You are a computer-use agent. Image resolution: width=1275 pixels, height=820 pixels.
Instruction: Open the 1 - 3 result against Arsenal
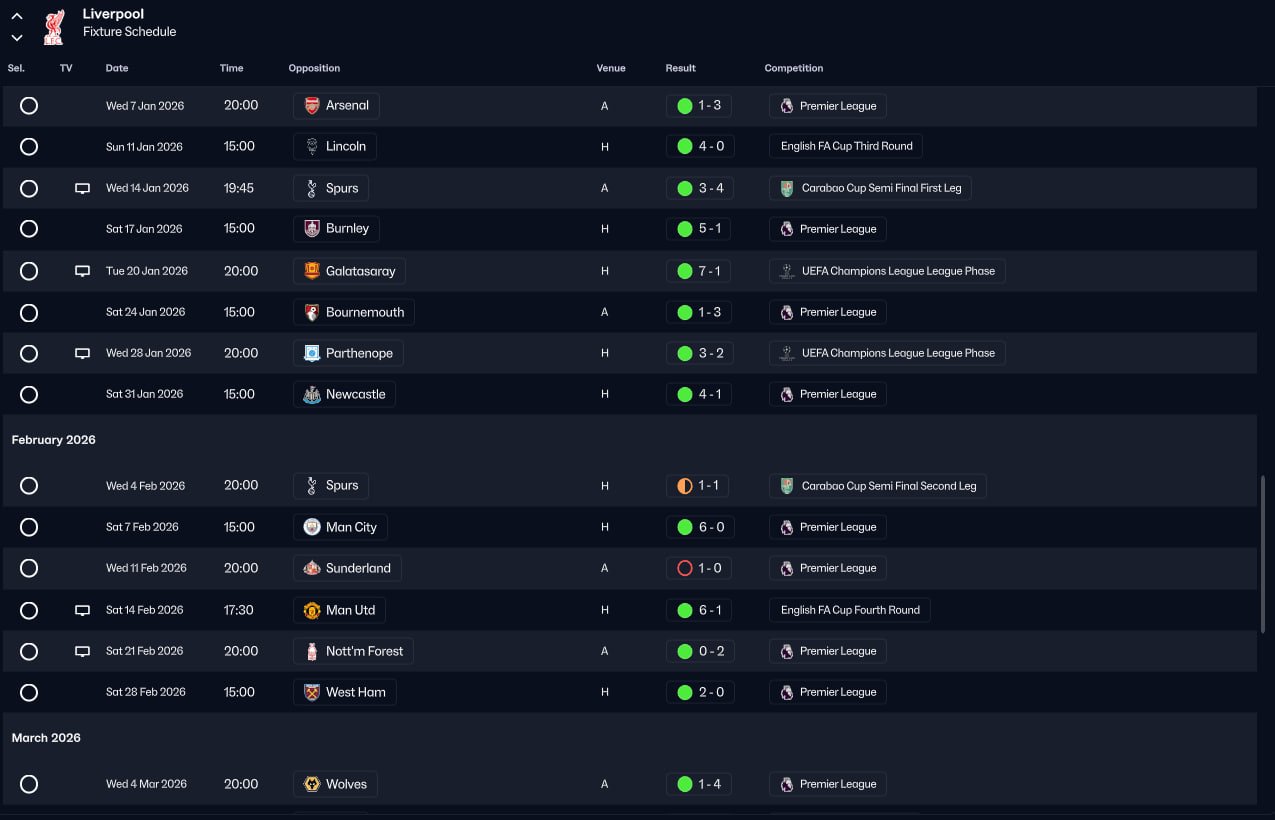click(699, 105)
